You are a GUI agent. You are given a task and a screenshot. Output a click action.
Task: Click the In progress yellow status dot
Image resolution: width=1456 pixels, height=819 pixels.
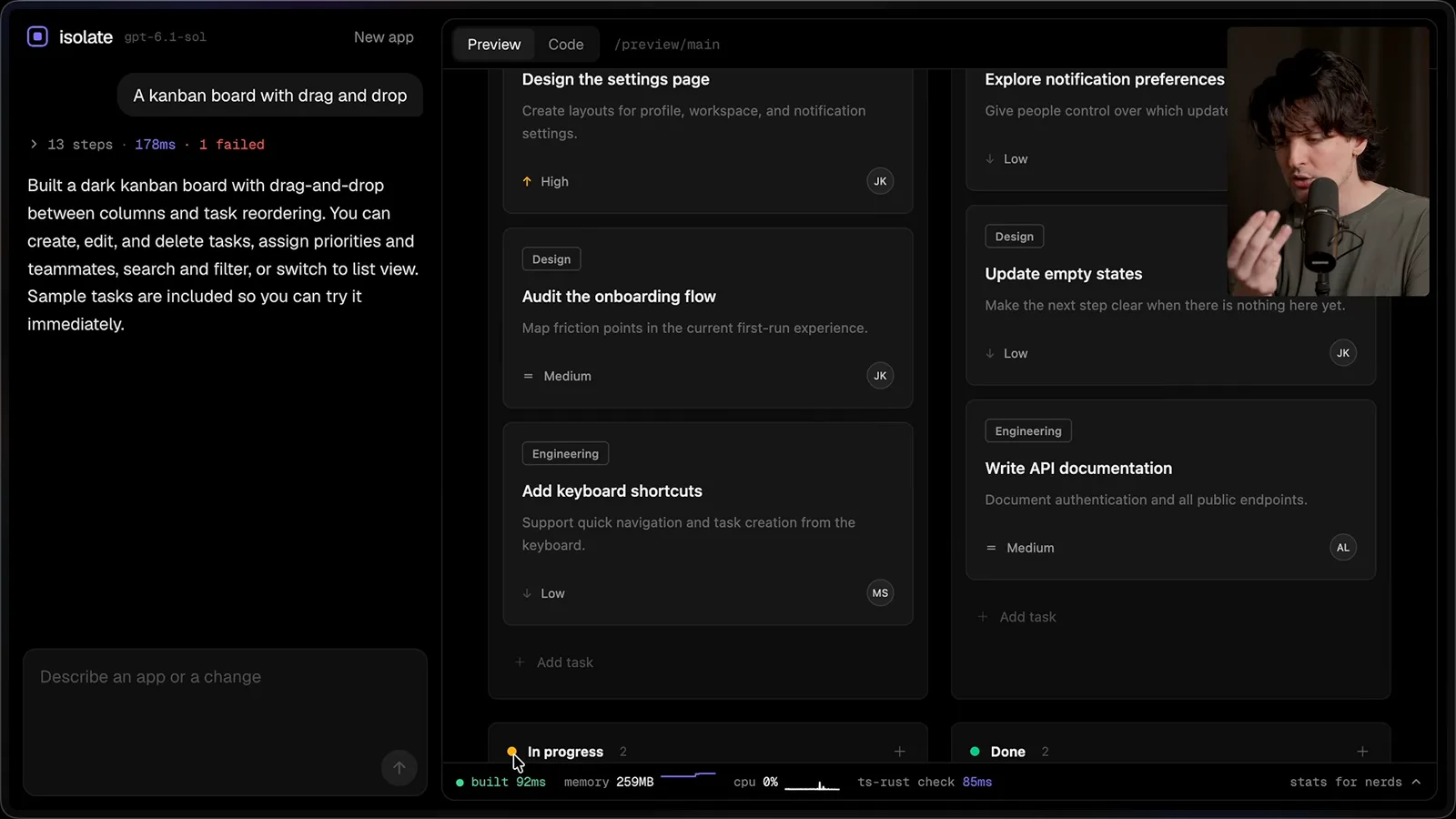(511, 752)
